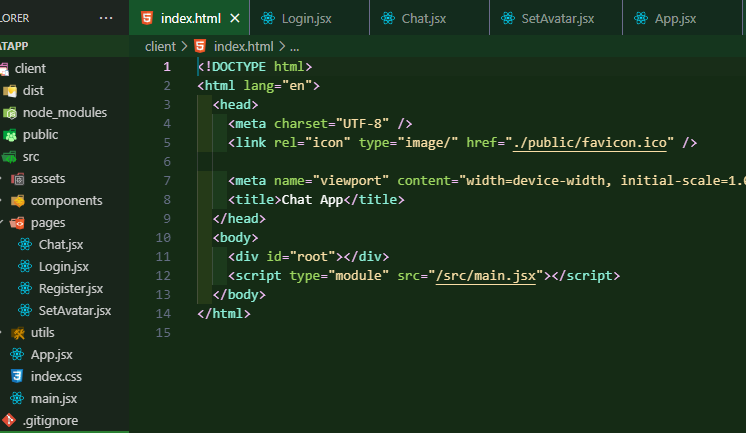The width and height of the screenshot is (746, 433).
Task: Select the index.html editor tab
Action: 189,18
